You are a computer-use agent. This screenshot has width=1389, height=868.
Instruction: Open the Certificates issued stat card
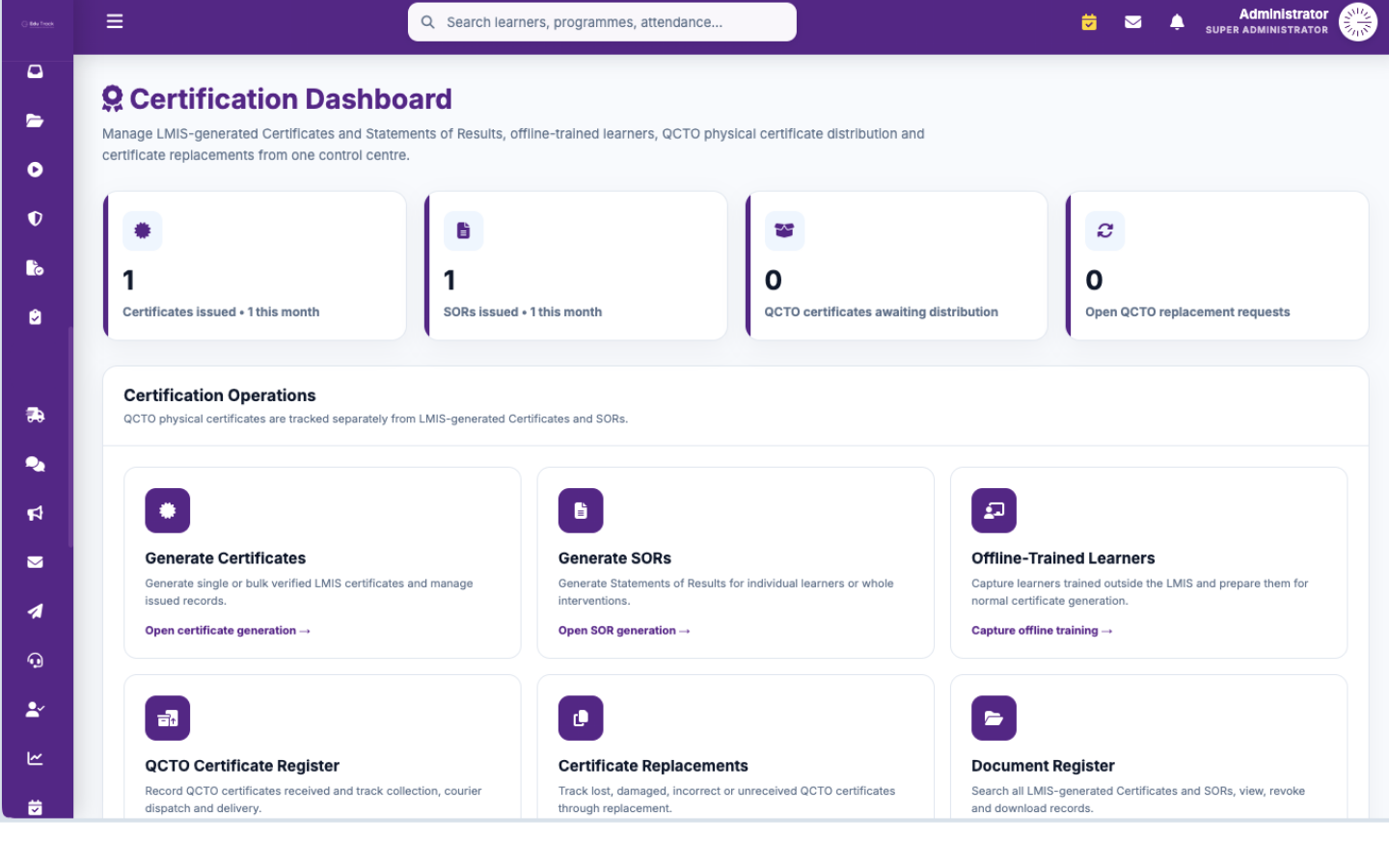pyautogui.click(x=255, y=266)
